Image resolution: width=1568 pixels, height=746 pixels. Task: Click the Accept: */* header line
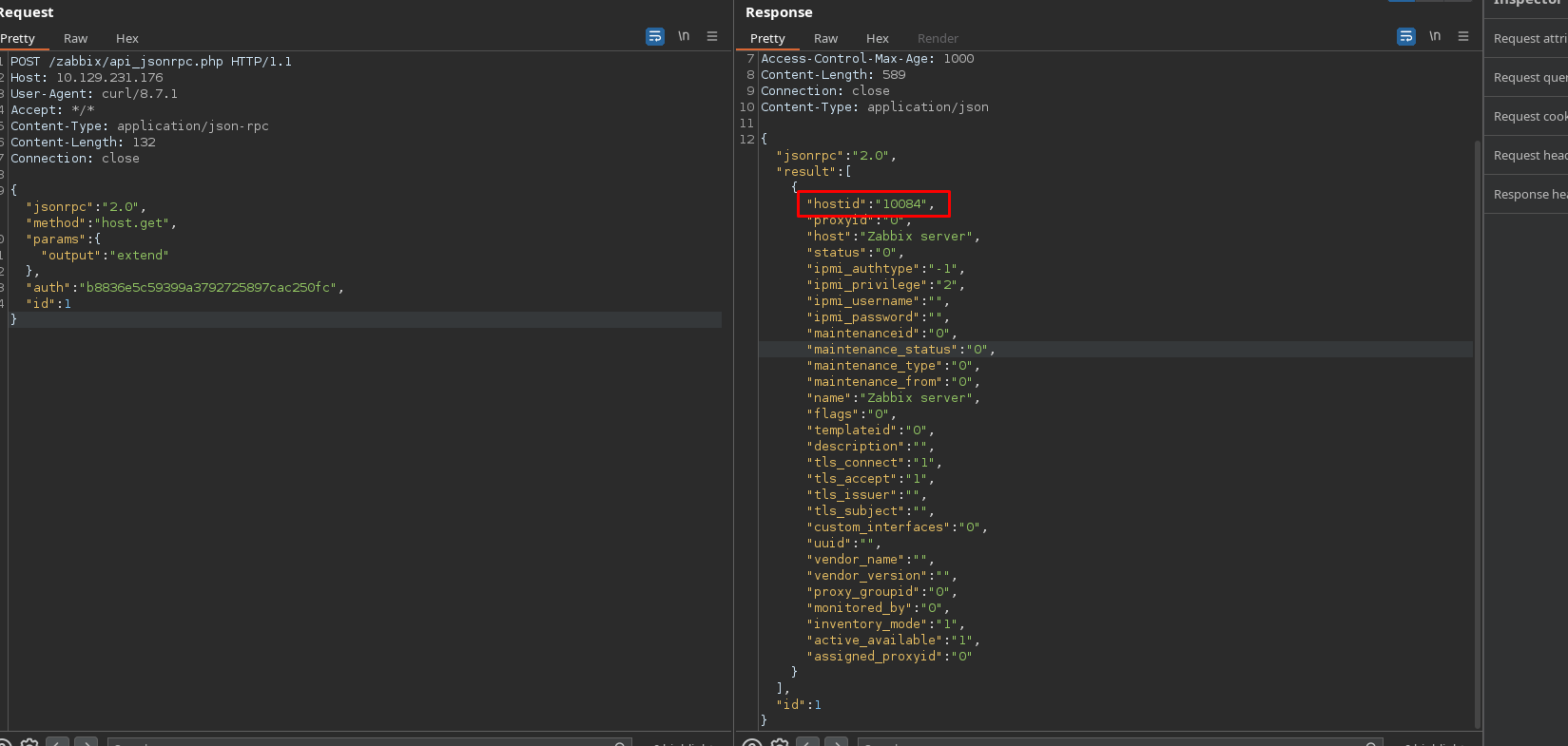52,109
